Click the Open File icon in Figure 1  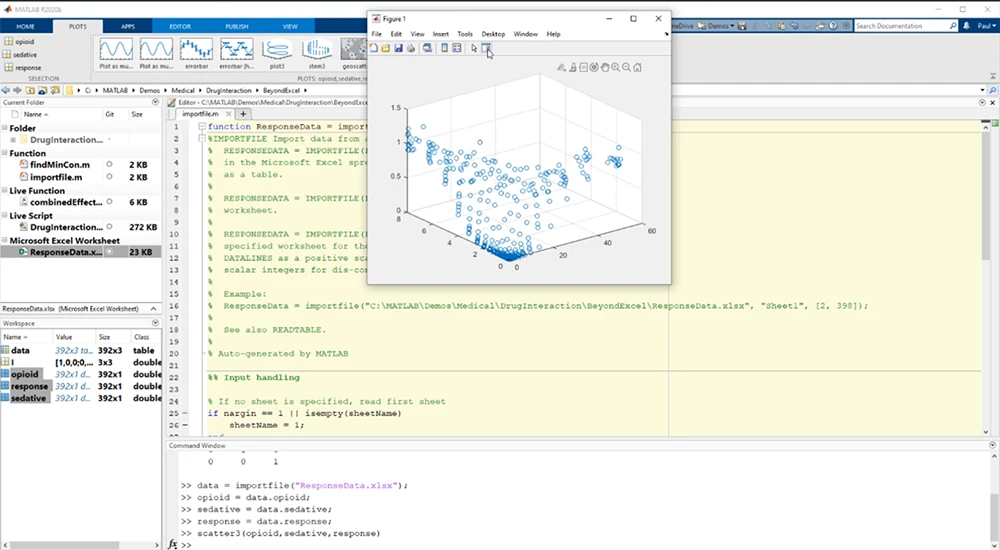pos(386,48)
